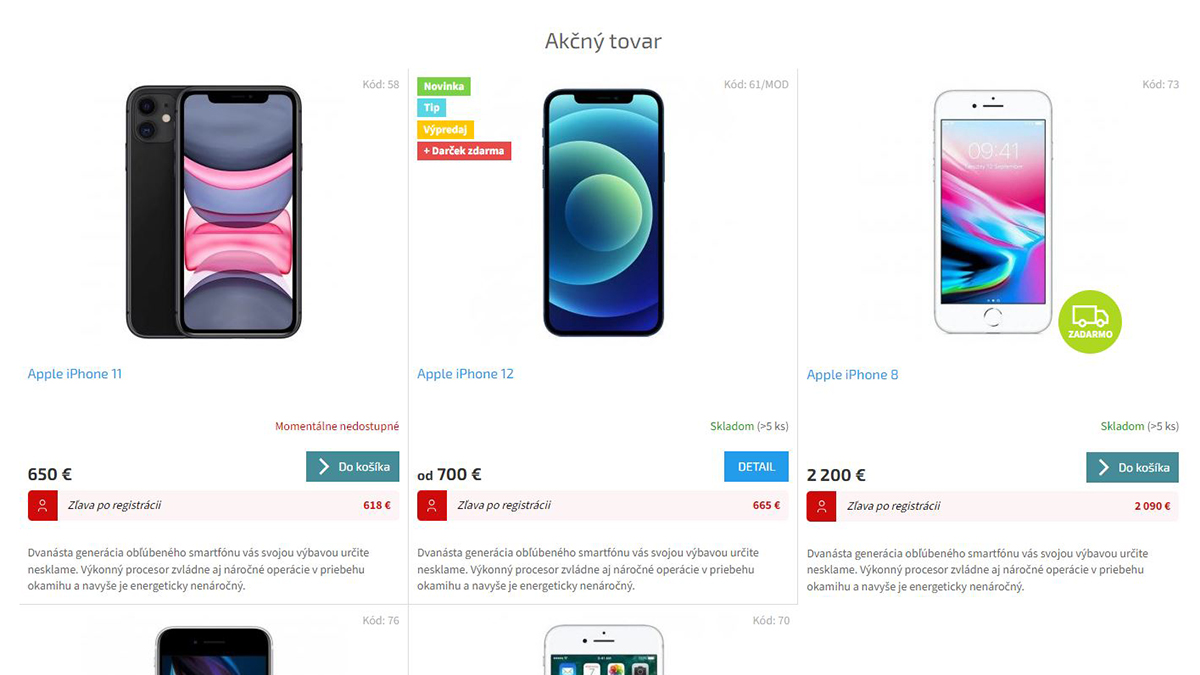Click the green ZADARMO free delivery truck badge
1200x675 pixels.
(x=1090, y=322)
